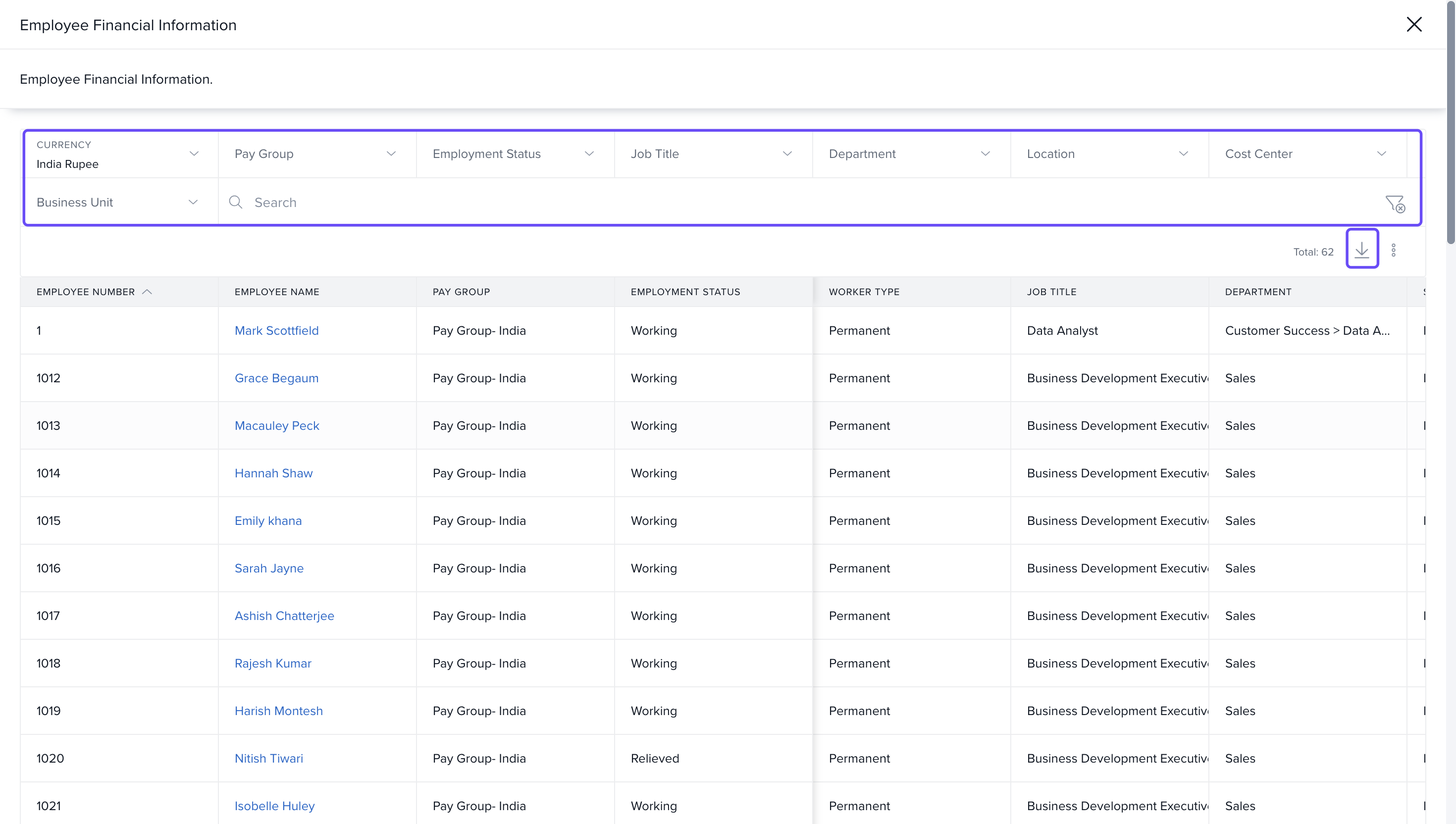
Task: Open the three-dot more options menu
Action: point(1393,250)
